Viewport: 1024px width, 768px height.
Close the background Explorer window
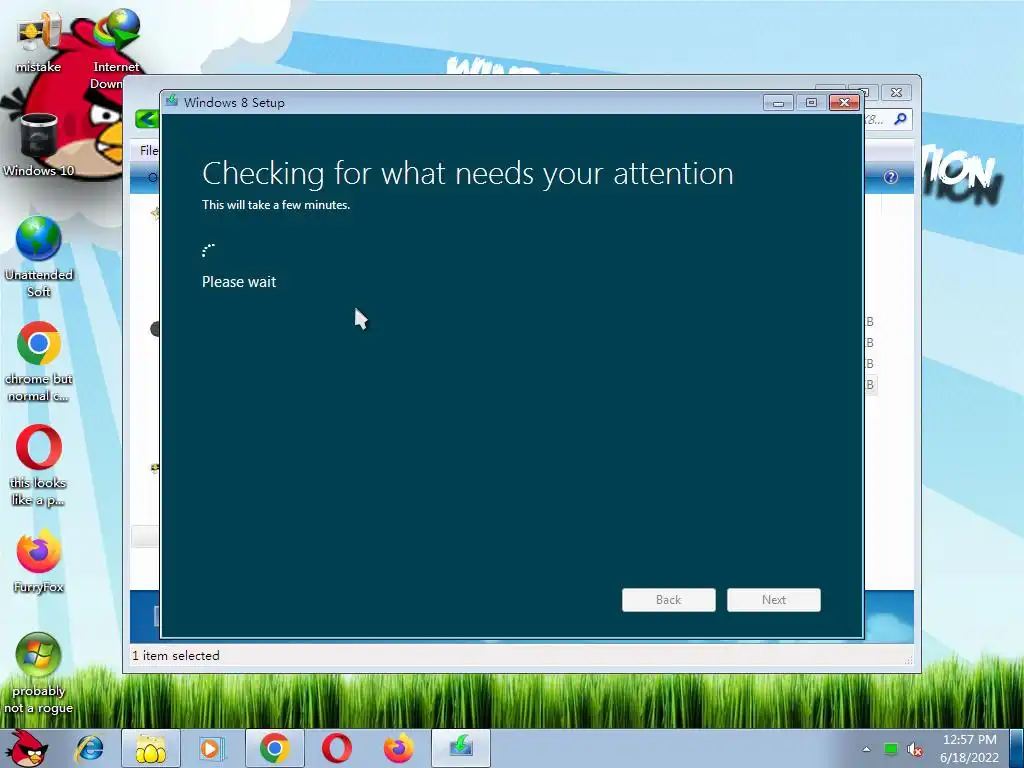click(897, 93)
